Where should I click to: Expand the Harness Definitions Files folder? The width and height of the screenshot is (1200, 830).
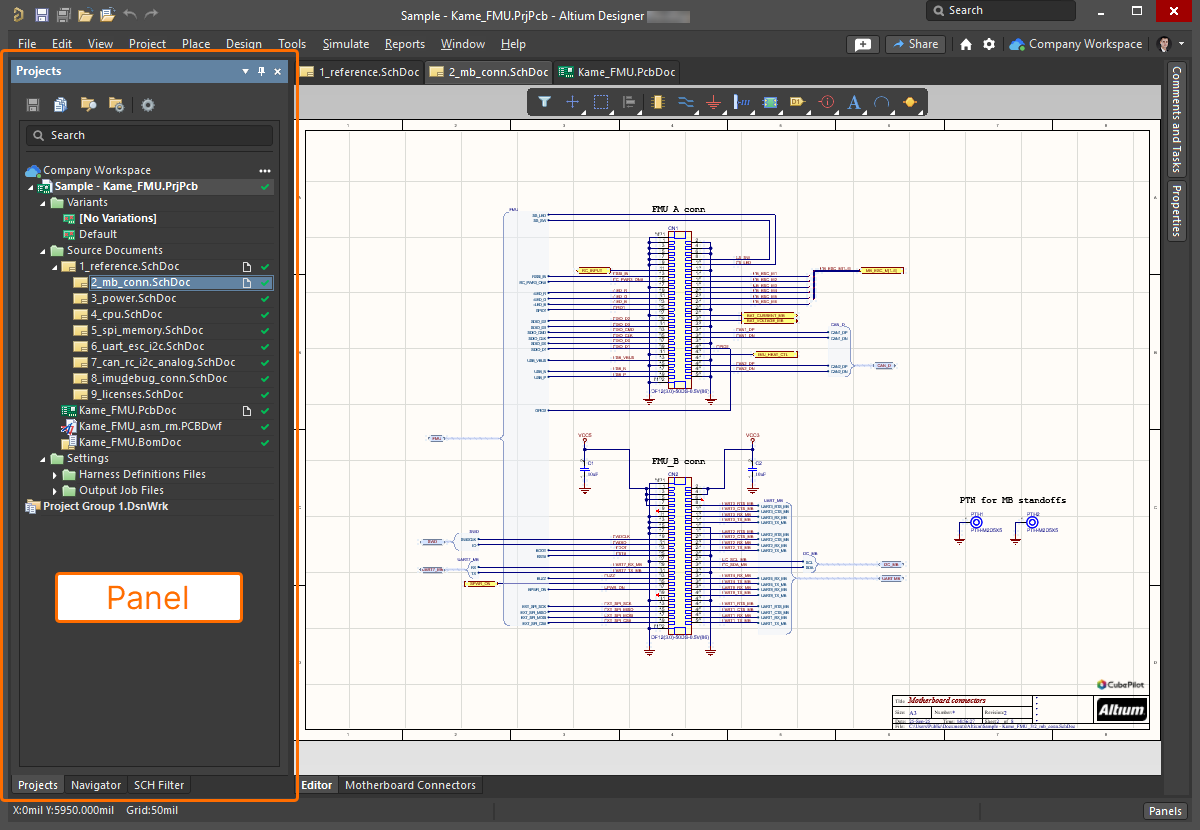tap(56, 475)
